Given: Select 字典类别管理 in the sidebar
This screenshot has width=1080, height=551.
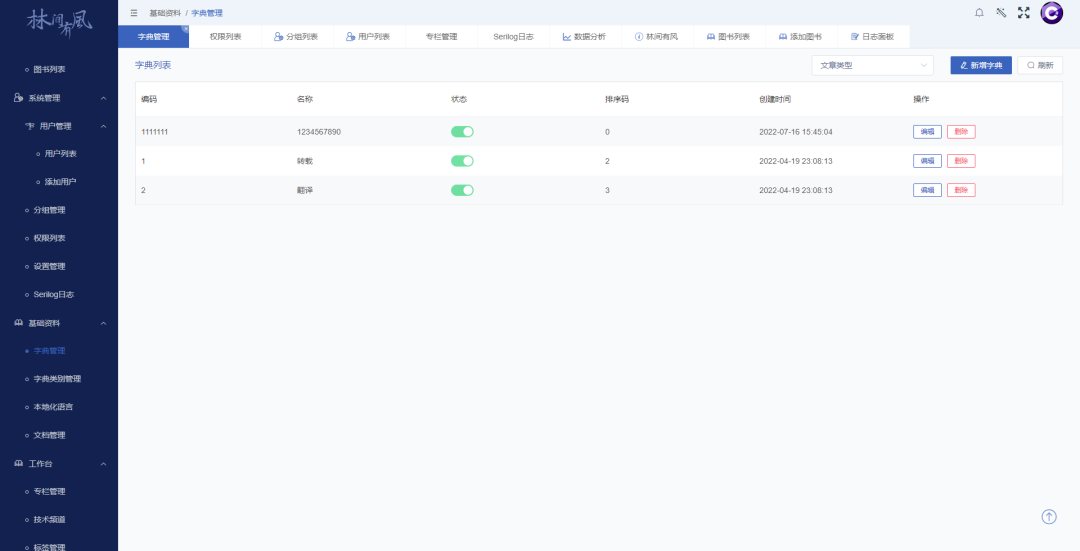Looking at the screenshot, I should [57, 379].
